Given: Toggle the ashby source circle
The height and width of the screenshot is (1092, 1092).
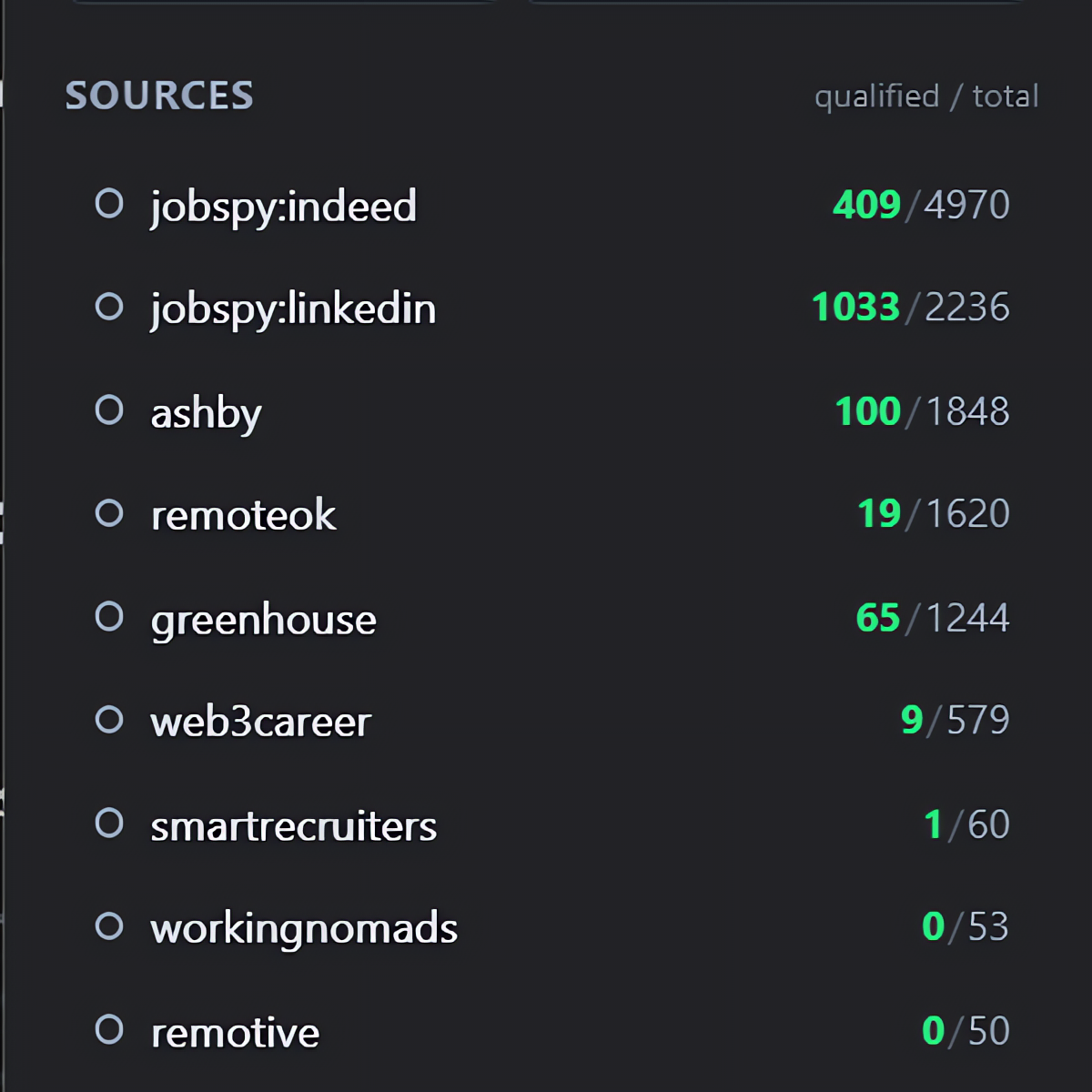Looking at the screenshot, I should [x=109, y=410].
